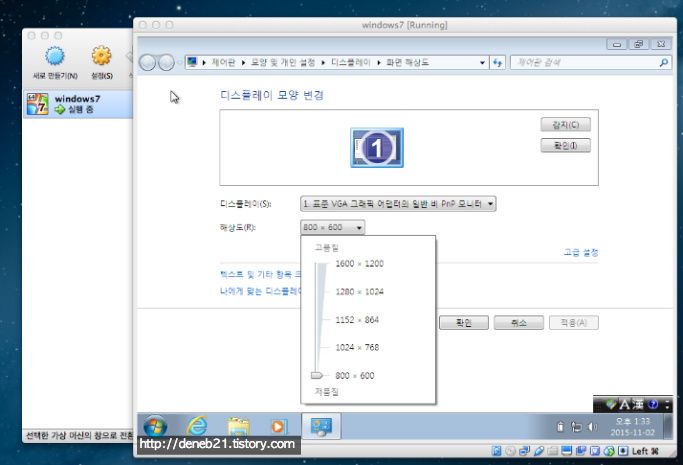Click the control panel icon in the address bar
683x465 pixels.
tap(192, 62)
